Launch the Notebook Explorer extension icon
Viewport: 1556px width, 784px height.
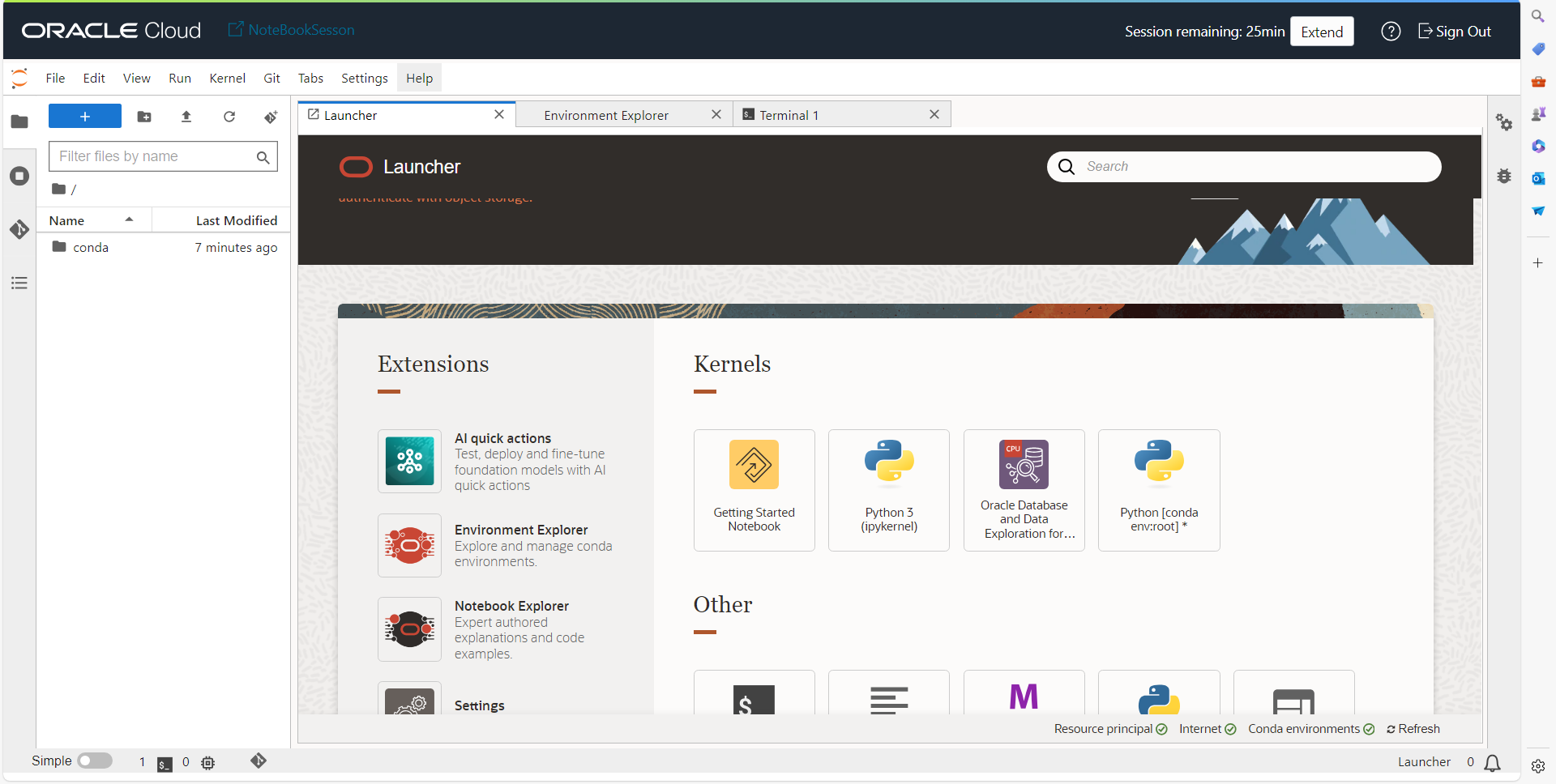click(410, 629)
